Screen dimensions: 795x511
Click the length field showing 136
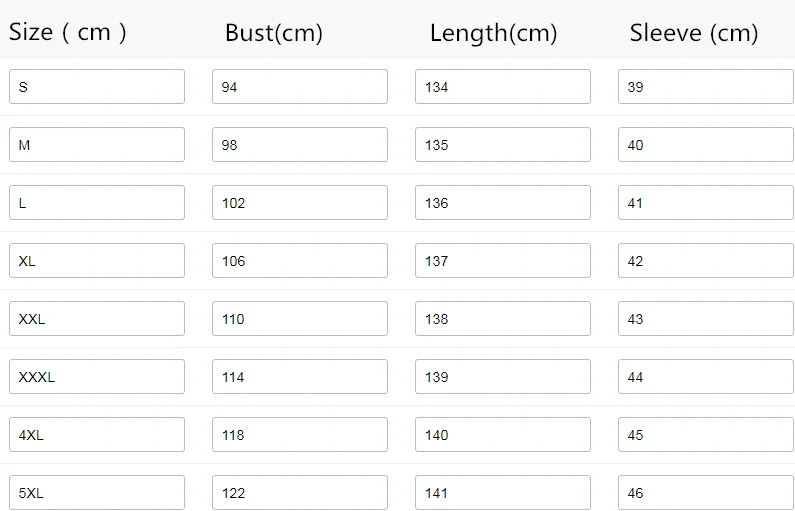[x=503, y=203]
